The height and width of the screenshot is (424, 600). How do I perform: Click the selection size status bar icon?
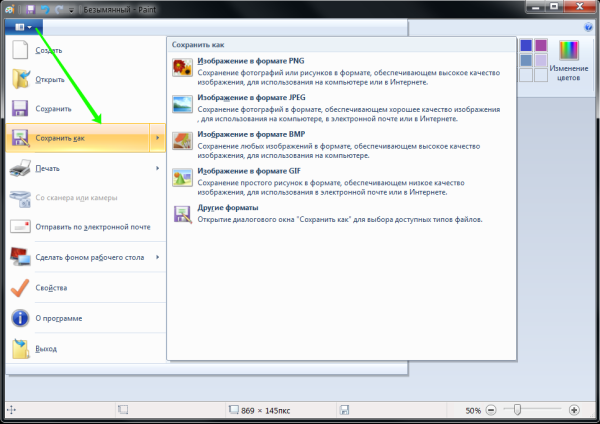[x=123, y=410]
